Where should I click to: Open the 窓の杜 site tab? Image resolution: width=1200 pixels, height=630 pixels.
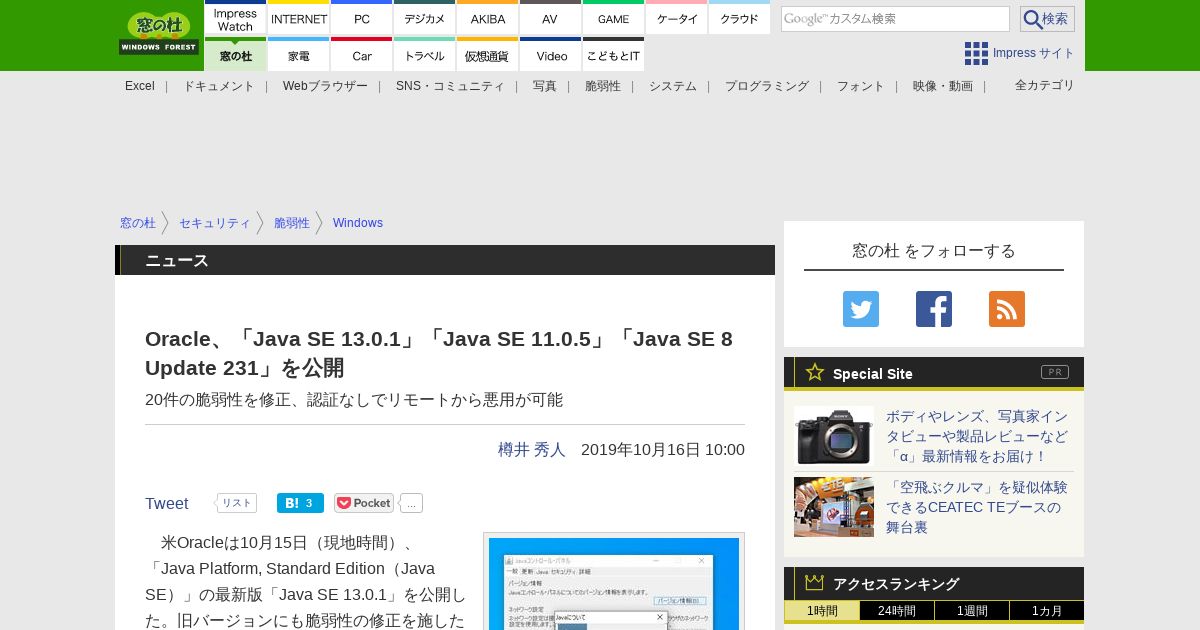click(x=235, y=55)
